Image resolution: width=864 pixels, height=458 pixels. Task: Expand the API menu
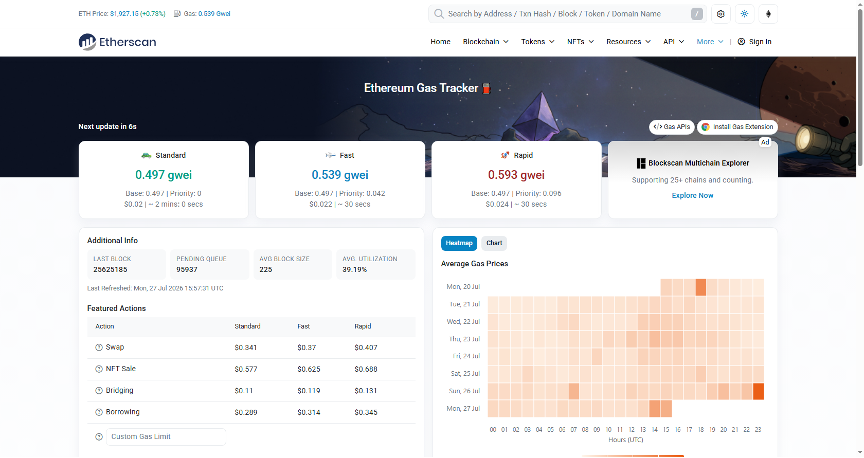click(673, 41)
